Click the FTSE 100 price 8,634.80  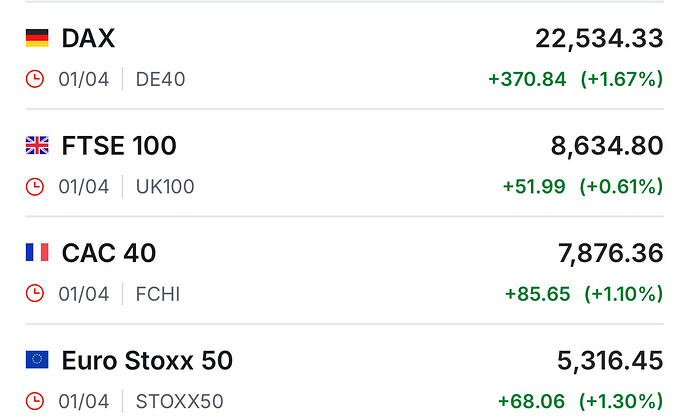pyautogui.click(x=607, y=146)
